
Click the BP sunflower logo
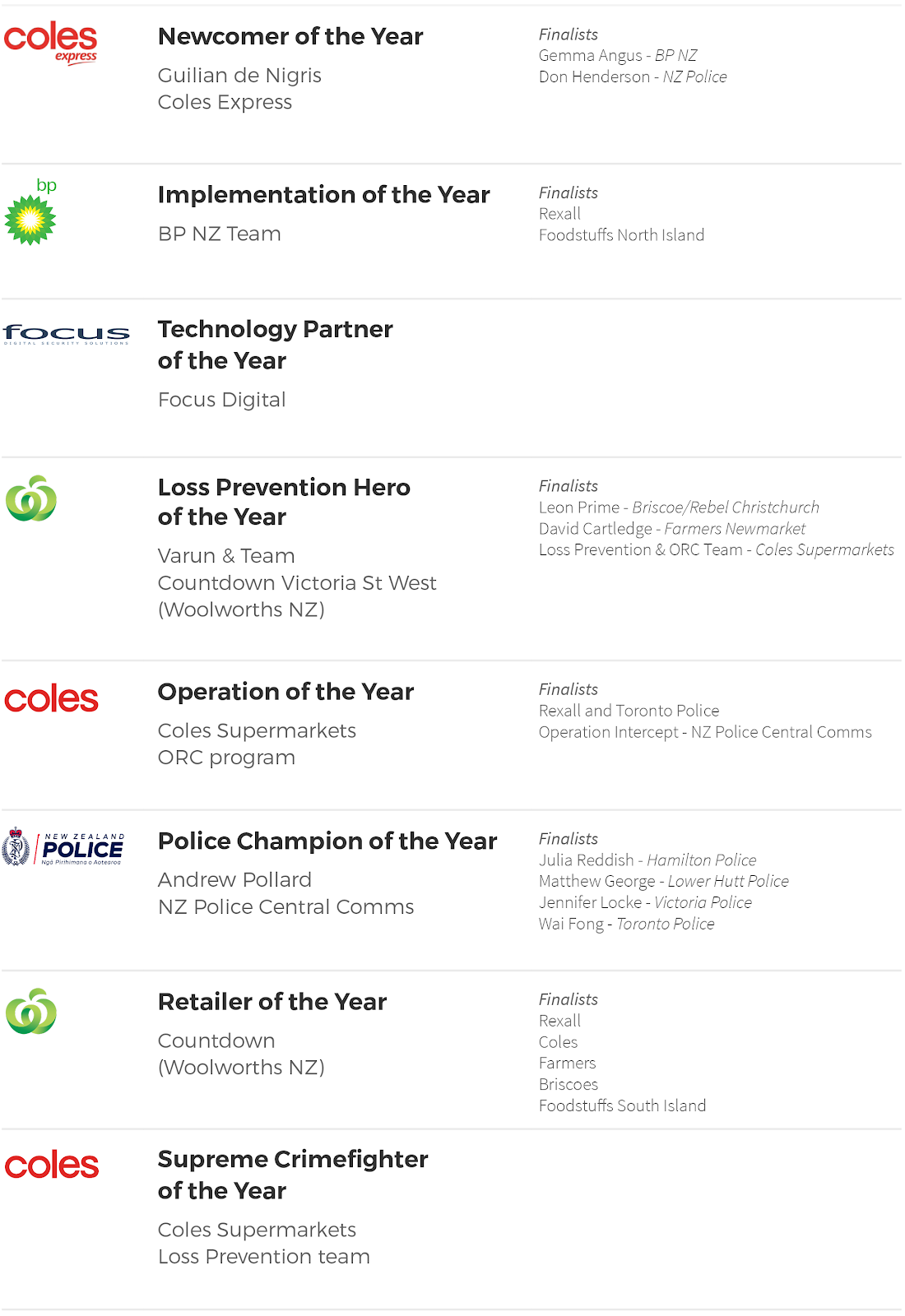click(x=31, y=211)
